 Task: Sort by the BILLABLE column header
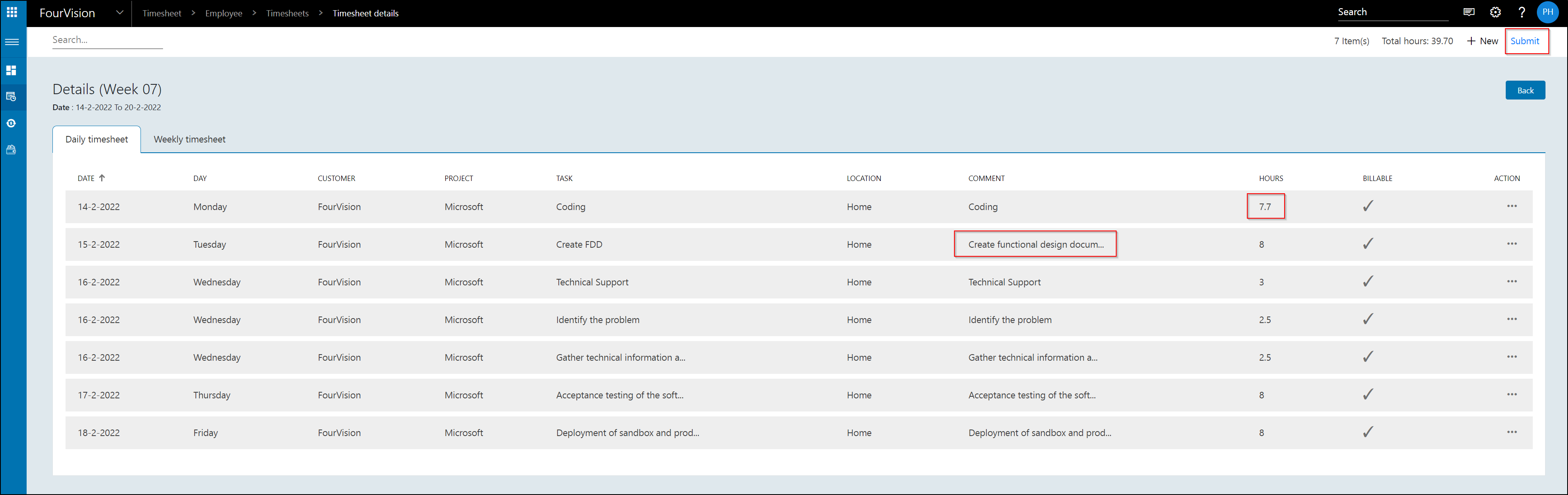click(x=1377, y=179)
